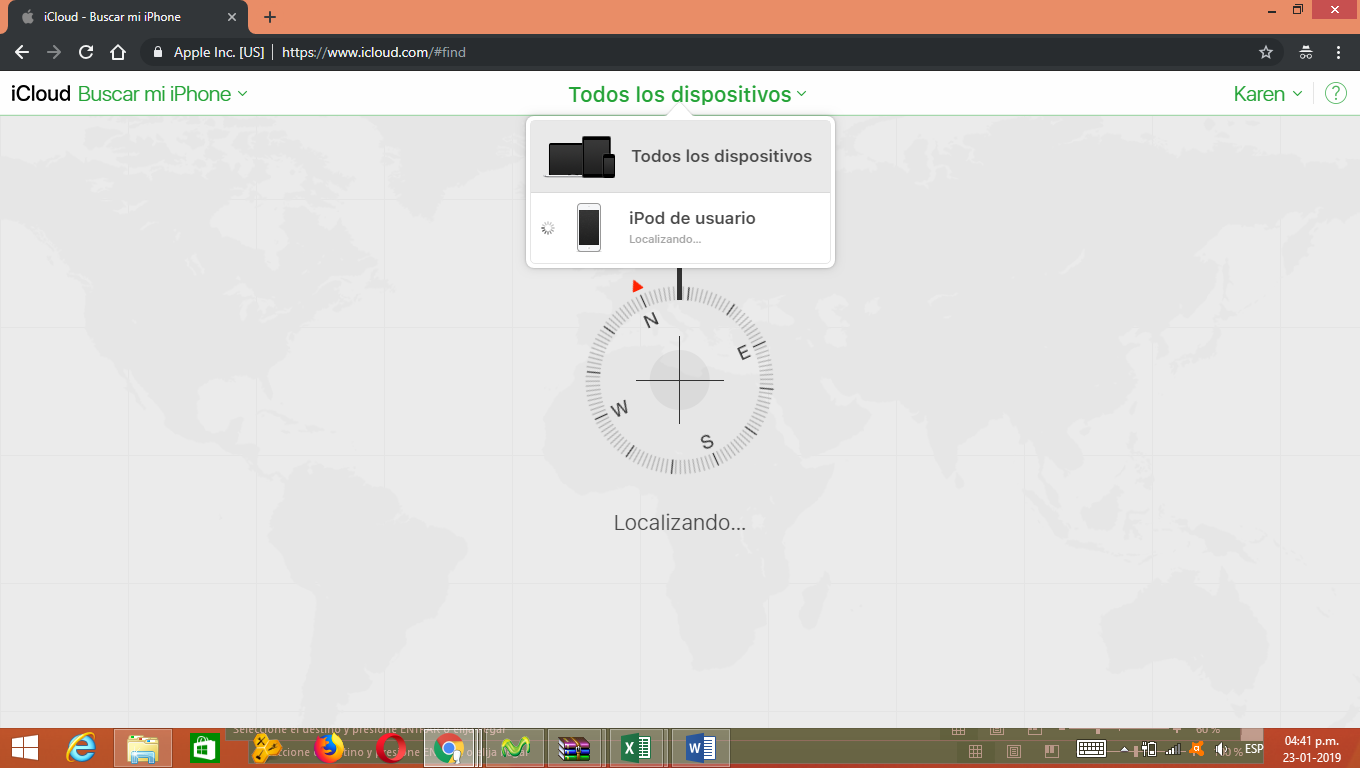Click the incognito mode indicator icon

point(1306,52)
